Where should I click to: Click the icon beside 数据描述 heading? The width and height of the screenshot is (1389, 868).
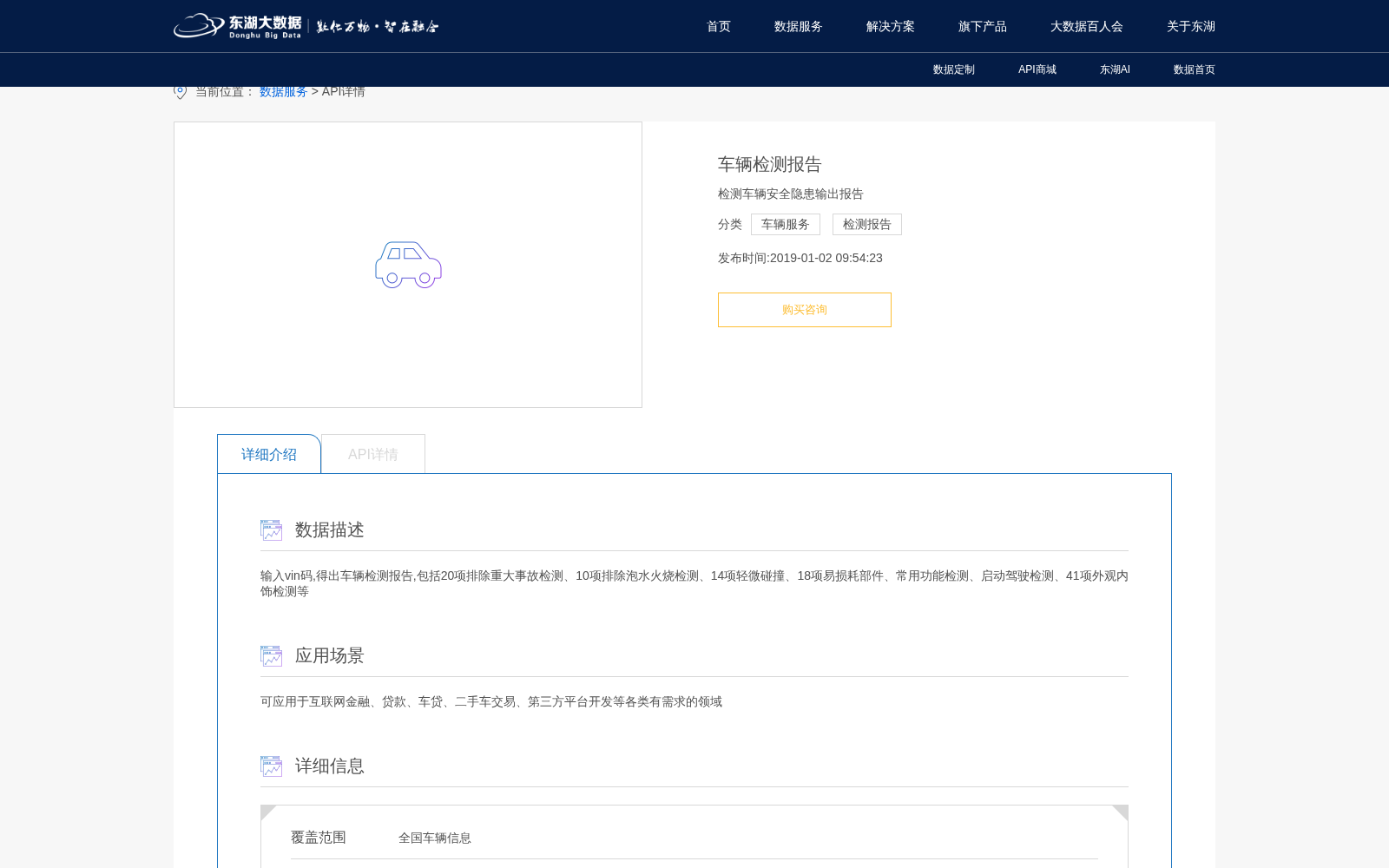pos(271,530)
